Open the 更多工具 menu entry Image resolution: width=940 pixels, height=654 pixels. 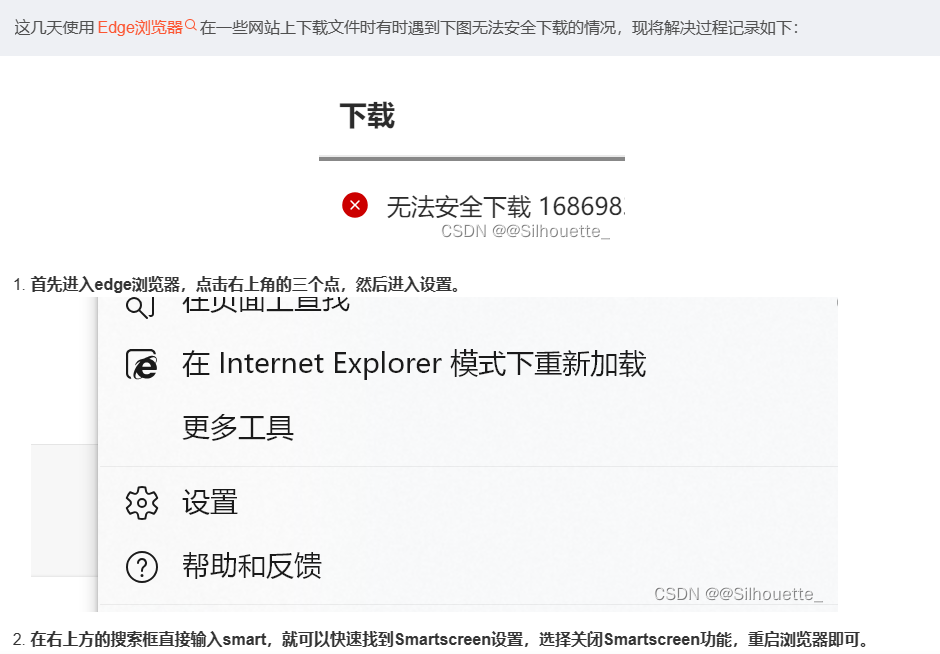[x=238, y=428]
